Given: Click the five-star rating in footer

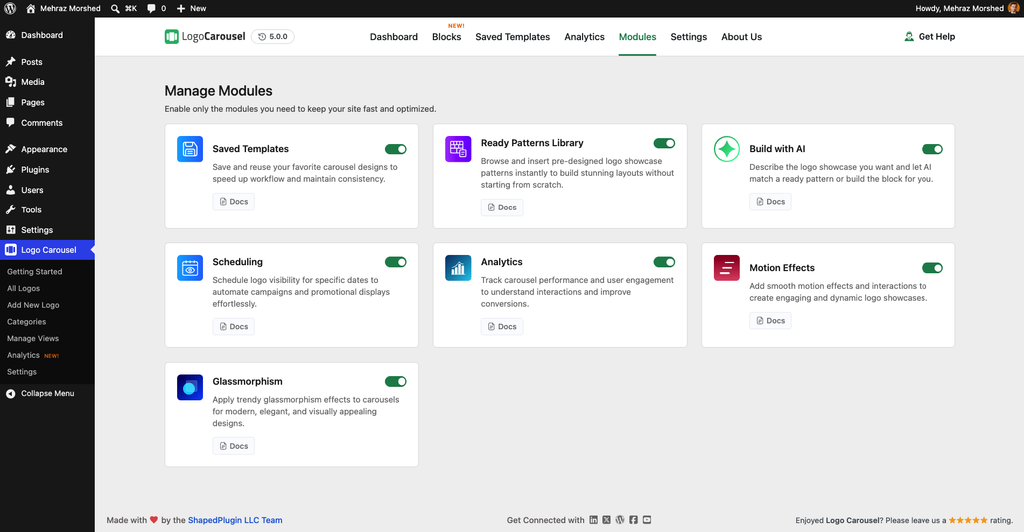Looking at the screenshot, I should [x=968, y=520].
